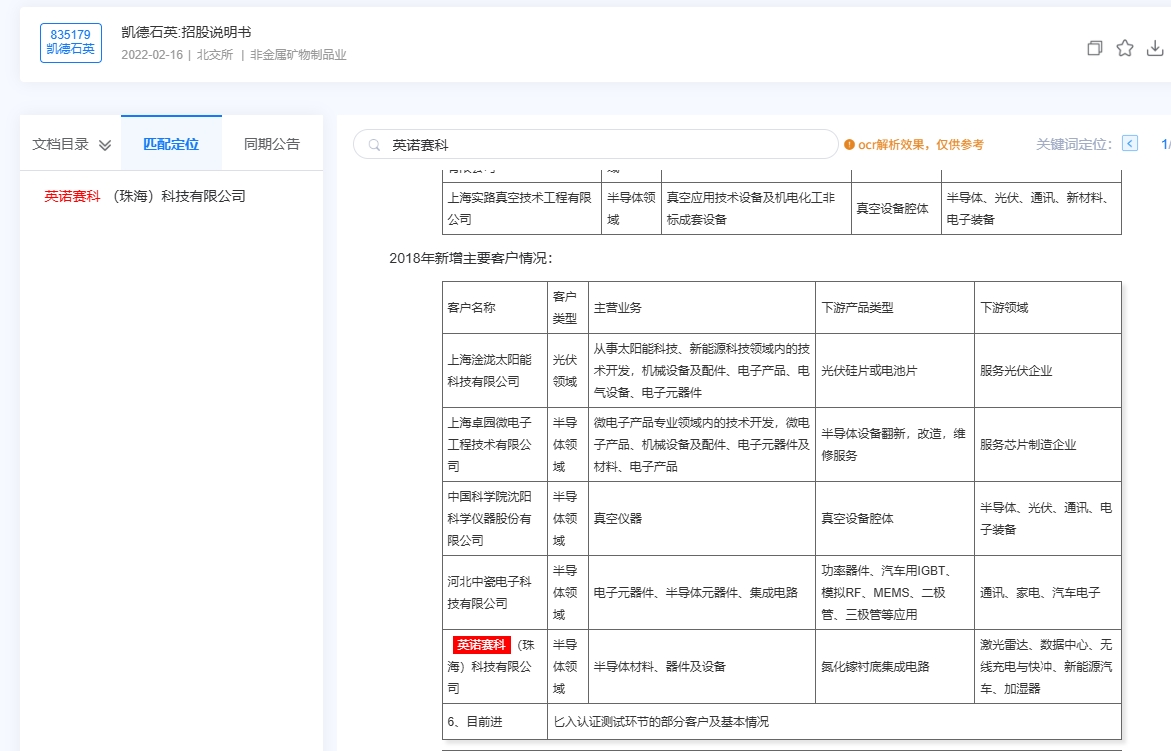Open the 文档目录 tab
This screenshot has width=1171, height=751.
(x=71, y=144)
